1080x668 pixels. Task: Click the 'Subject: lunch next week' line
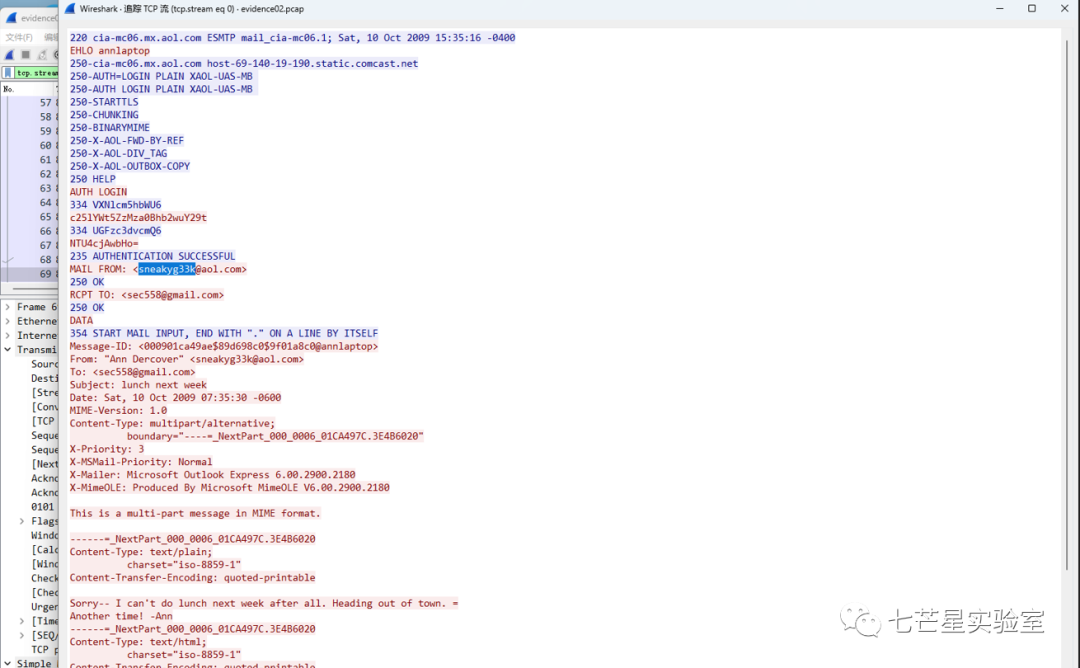(x=138, y=385)
